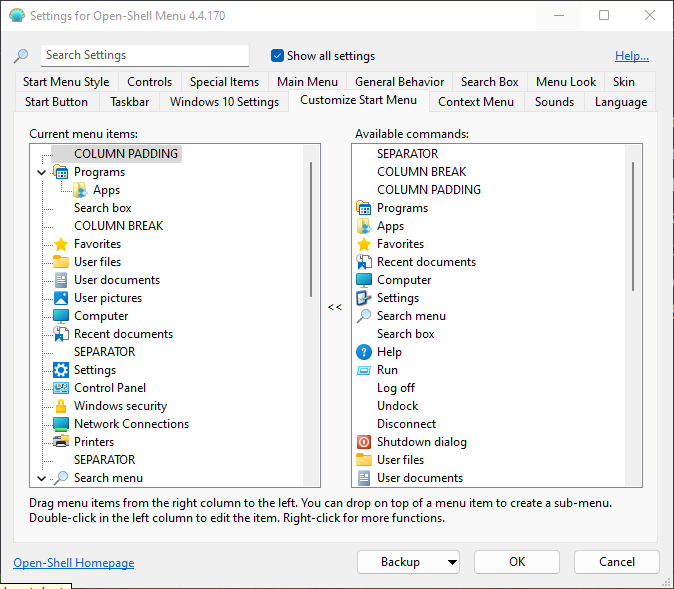Screen dimensions: 674x589
Task: Click OK to save settings
Action: (517, 562)
